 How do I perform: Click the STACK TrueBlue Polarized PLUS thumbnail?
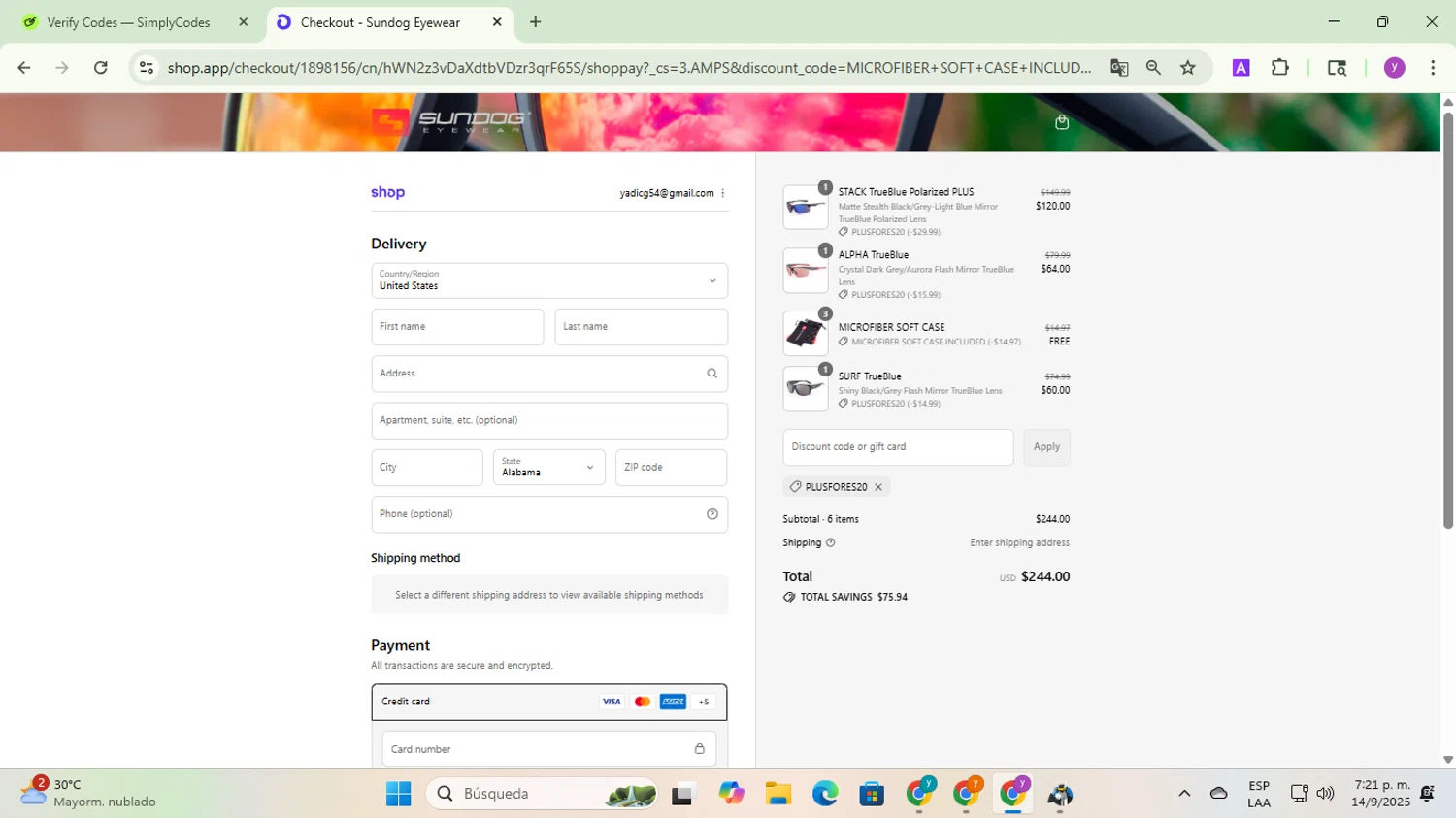coord(806,207)
